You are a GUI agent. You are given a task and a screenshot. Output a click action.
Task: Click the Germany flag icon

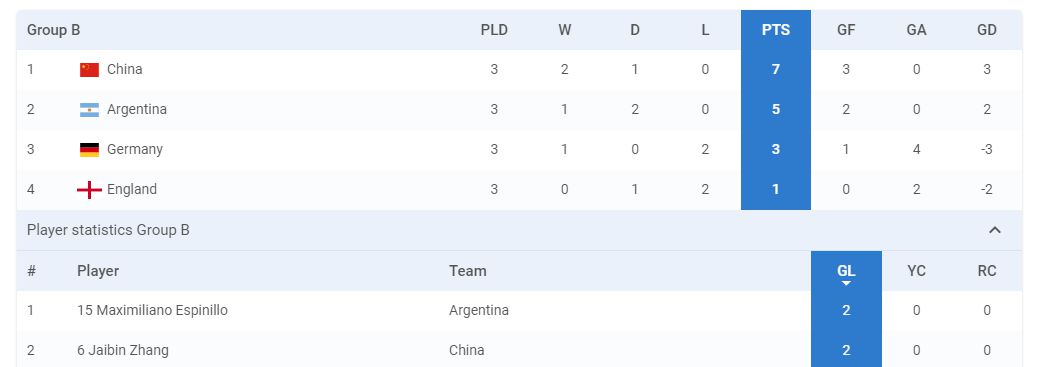click(90, 149)
